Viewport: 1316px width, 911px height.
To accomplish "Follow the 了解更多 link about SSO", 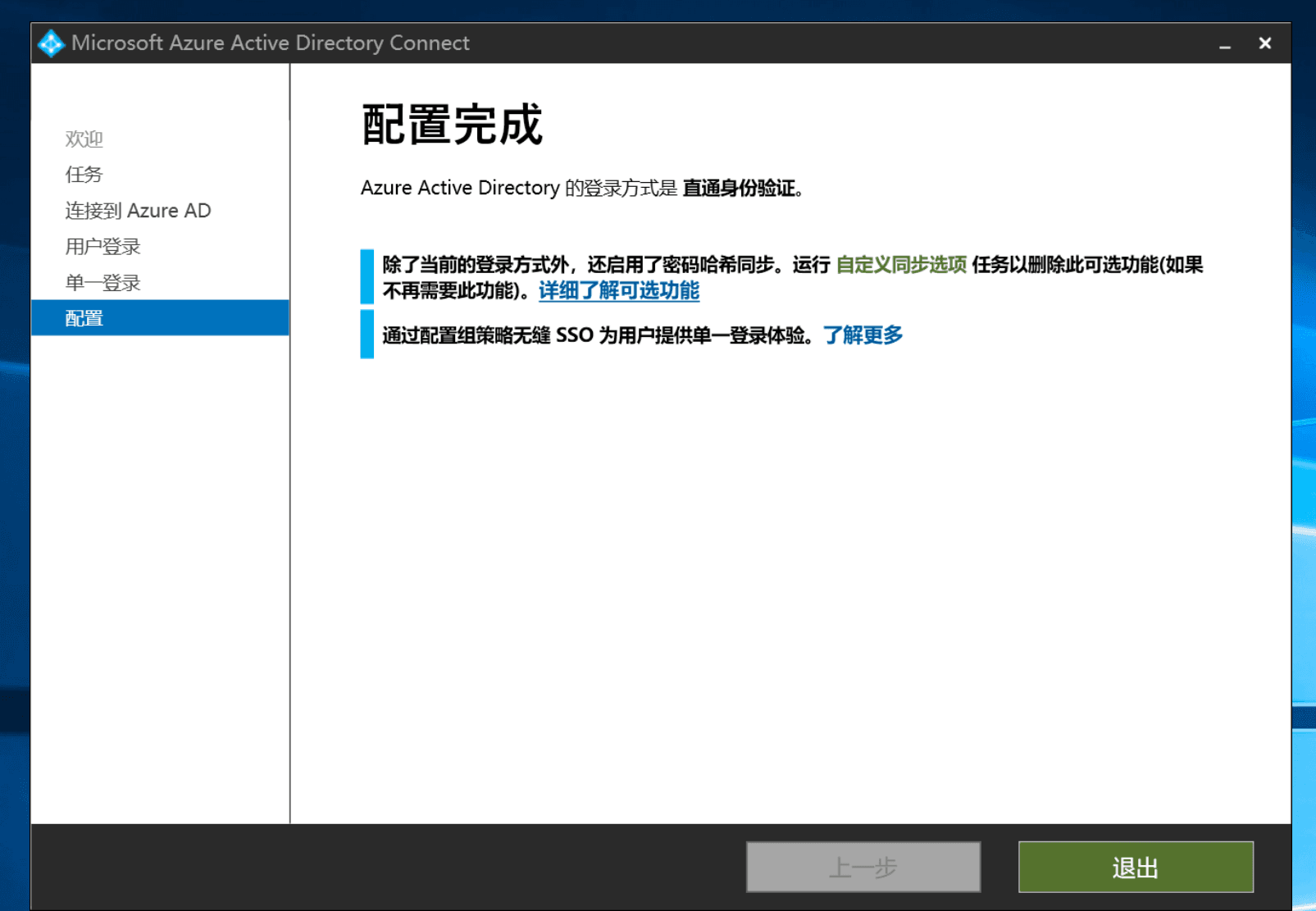I will [863, 335].
